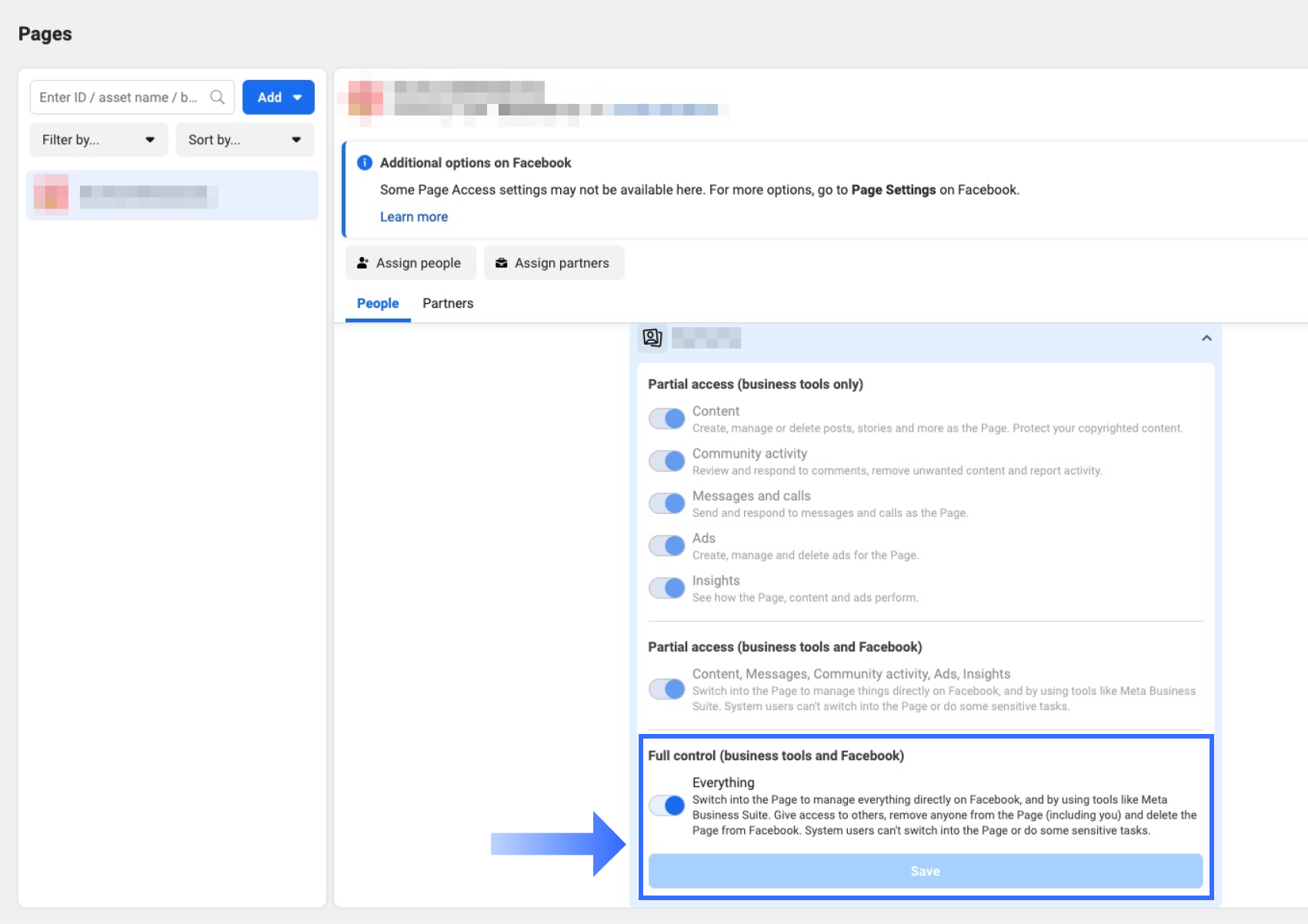Click Full control (business tools and Facebook) heading
This screenshot has height=924, width=1308.
click(776, 756)
